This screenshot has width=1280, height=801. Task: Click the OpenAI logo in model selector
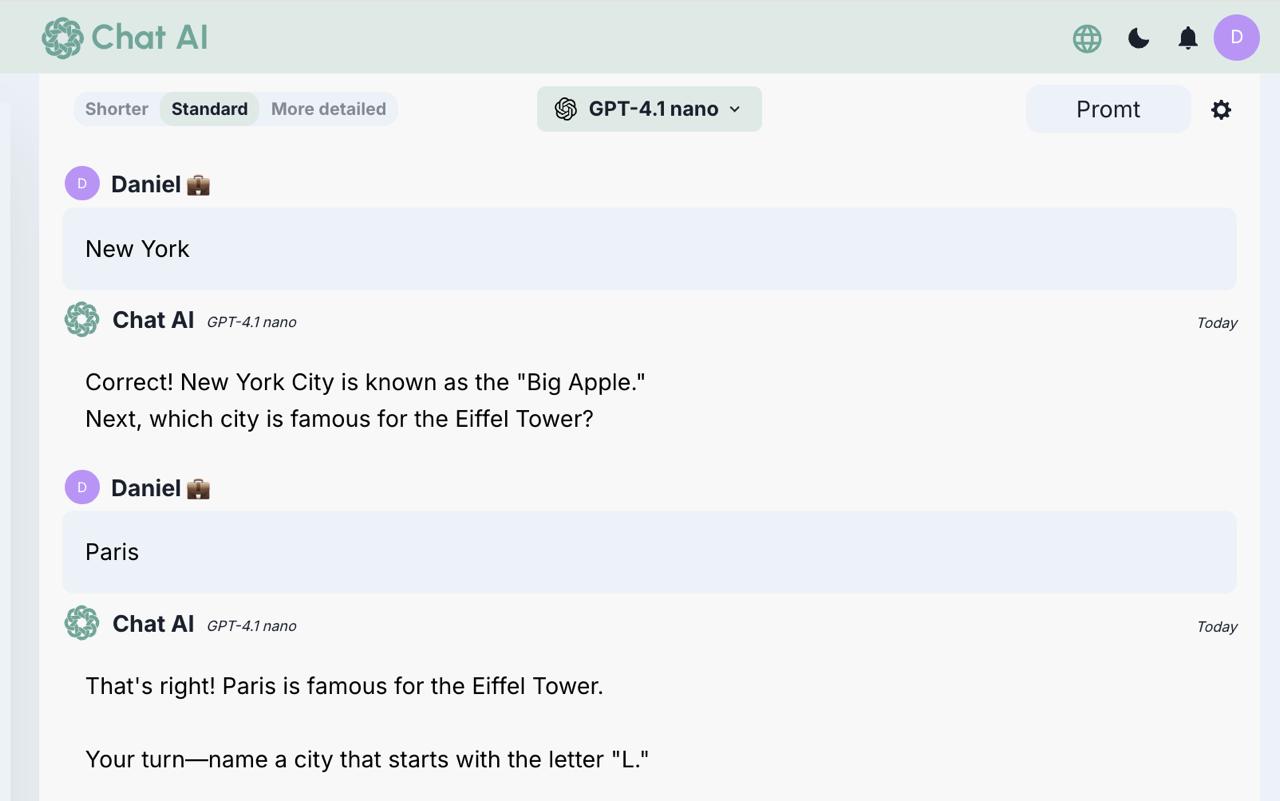click(566, 109)
